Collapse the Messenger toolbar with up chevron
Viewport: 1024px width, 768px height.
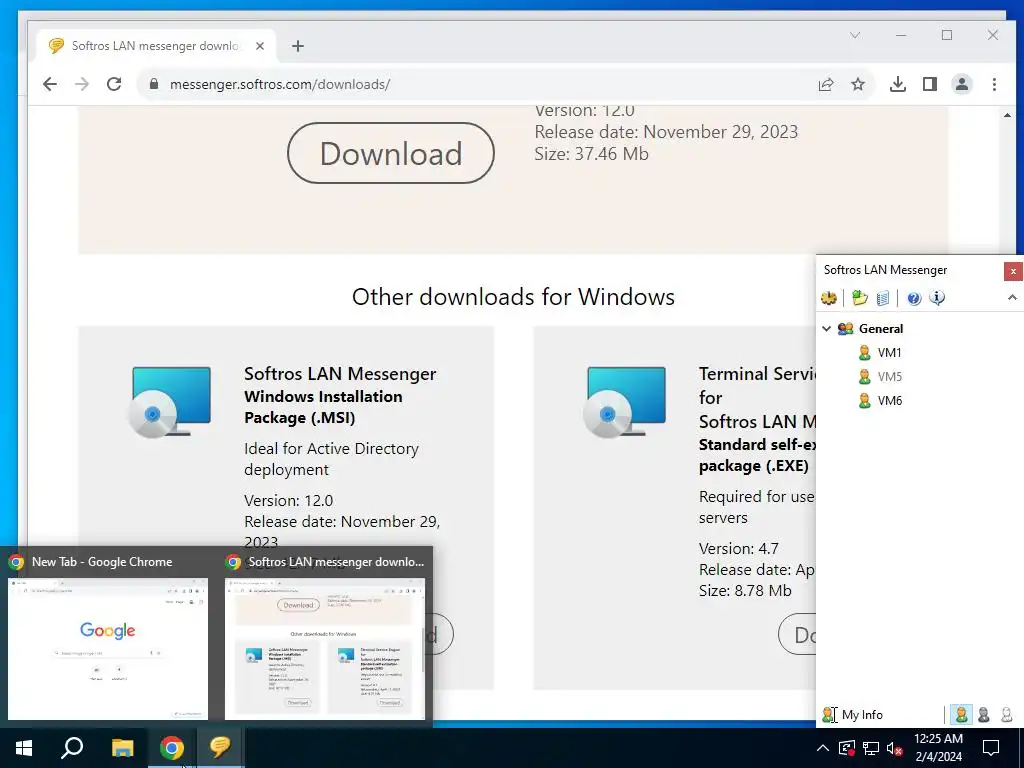1012,298
